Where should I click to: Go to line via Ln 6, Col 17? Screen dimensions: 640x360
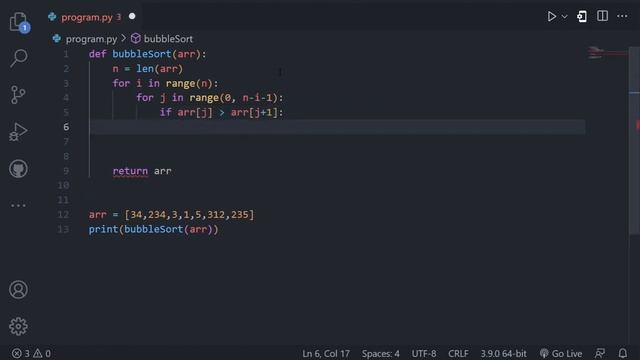coord(326,353)
